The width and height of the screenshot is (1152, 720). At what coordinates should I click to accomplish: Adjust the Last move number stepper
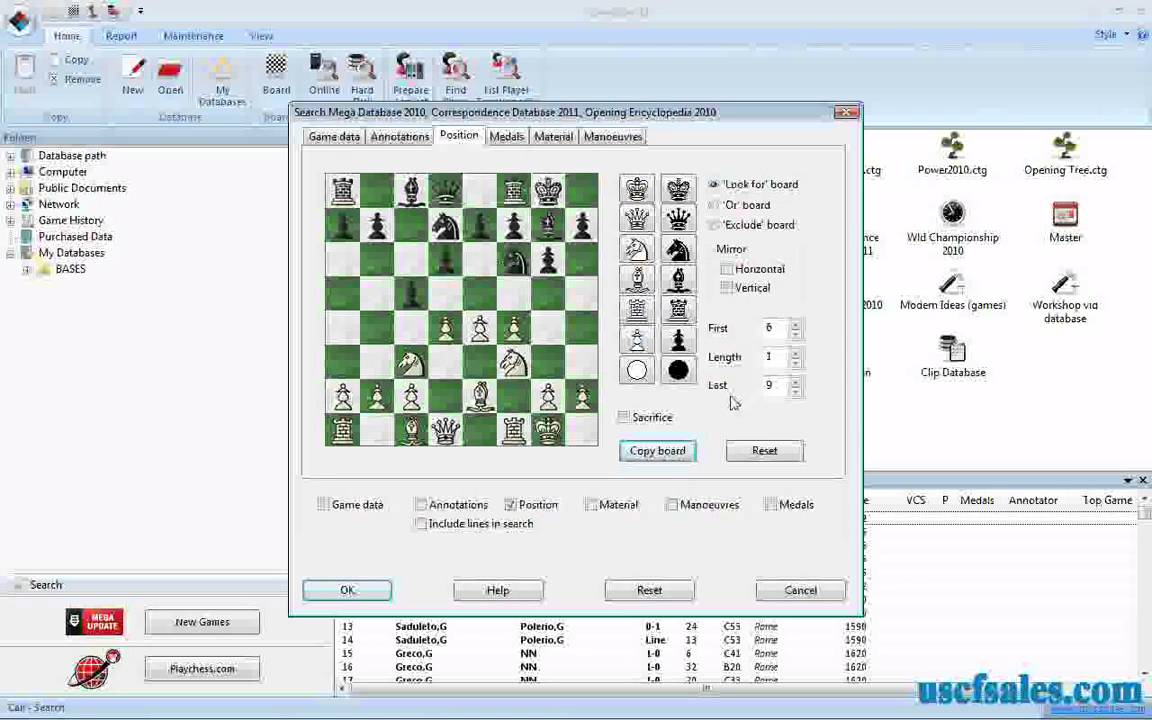tap(795, 386)
